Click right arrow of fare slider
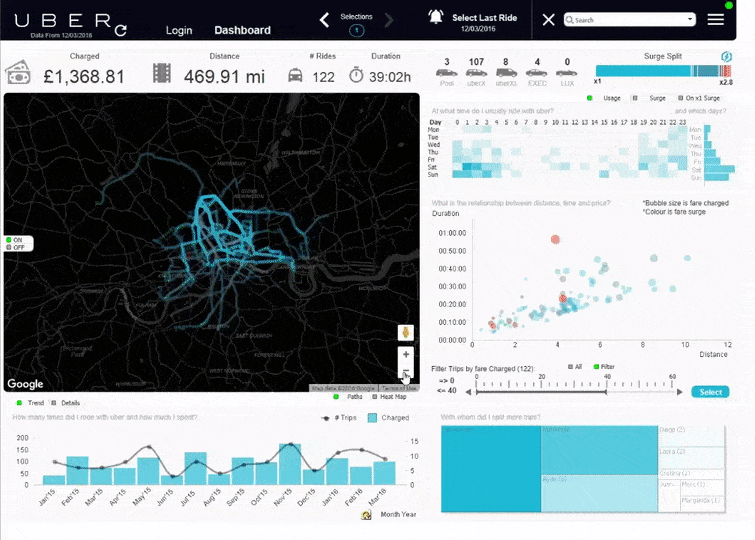755x540 pixels. pos(679,392)
